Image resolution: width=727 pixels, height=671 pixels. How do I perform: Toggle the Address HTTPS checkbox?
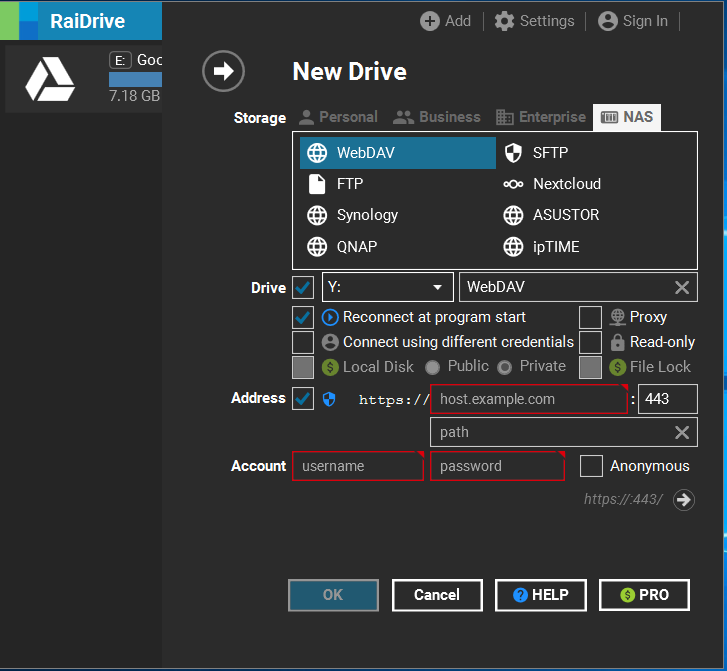click(303, 399)
